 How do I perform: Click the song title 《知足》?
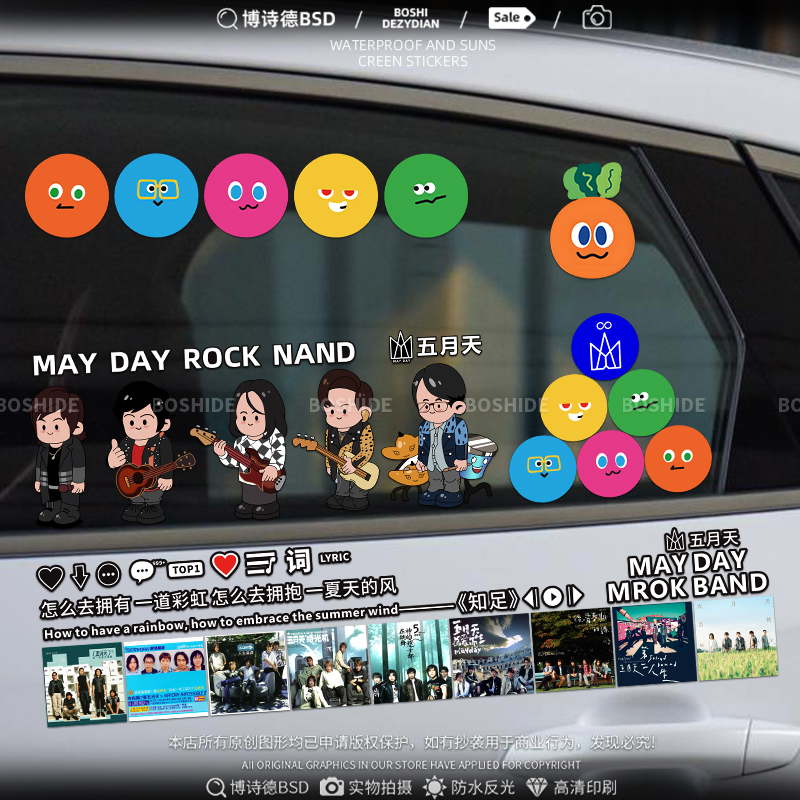point(487,601)
